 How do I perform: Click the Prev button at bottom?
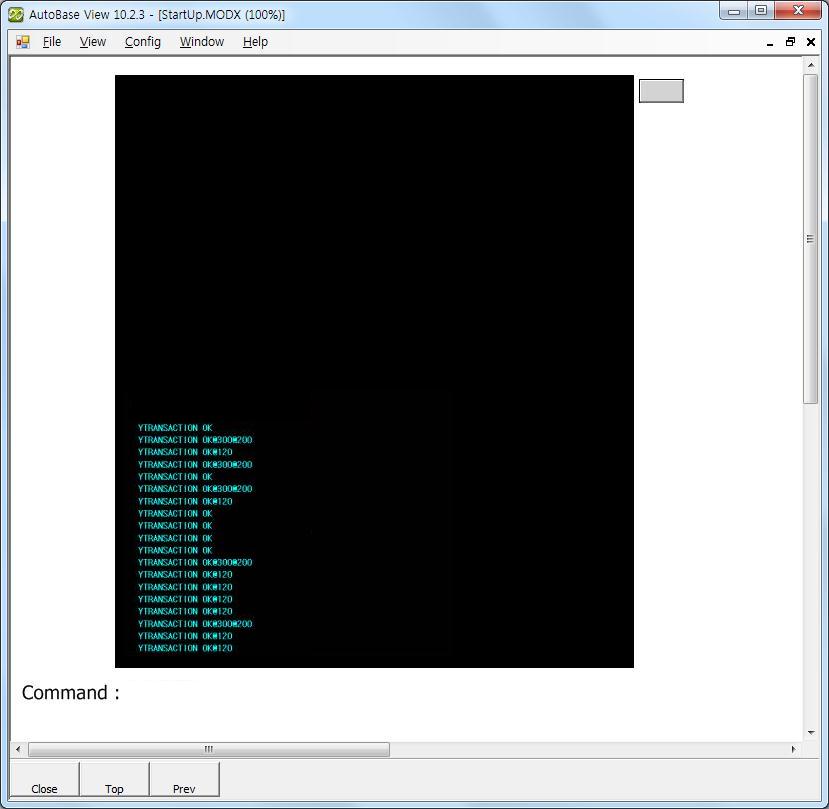click(184, 779)
